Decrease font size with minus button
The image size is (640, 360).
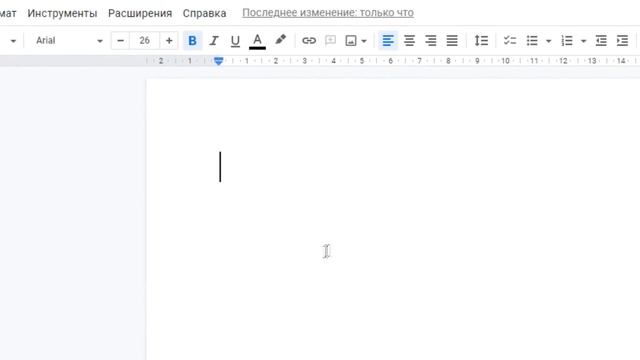[120, 40]
